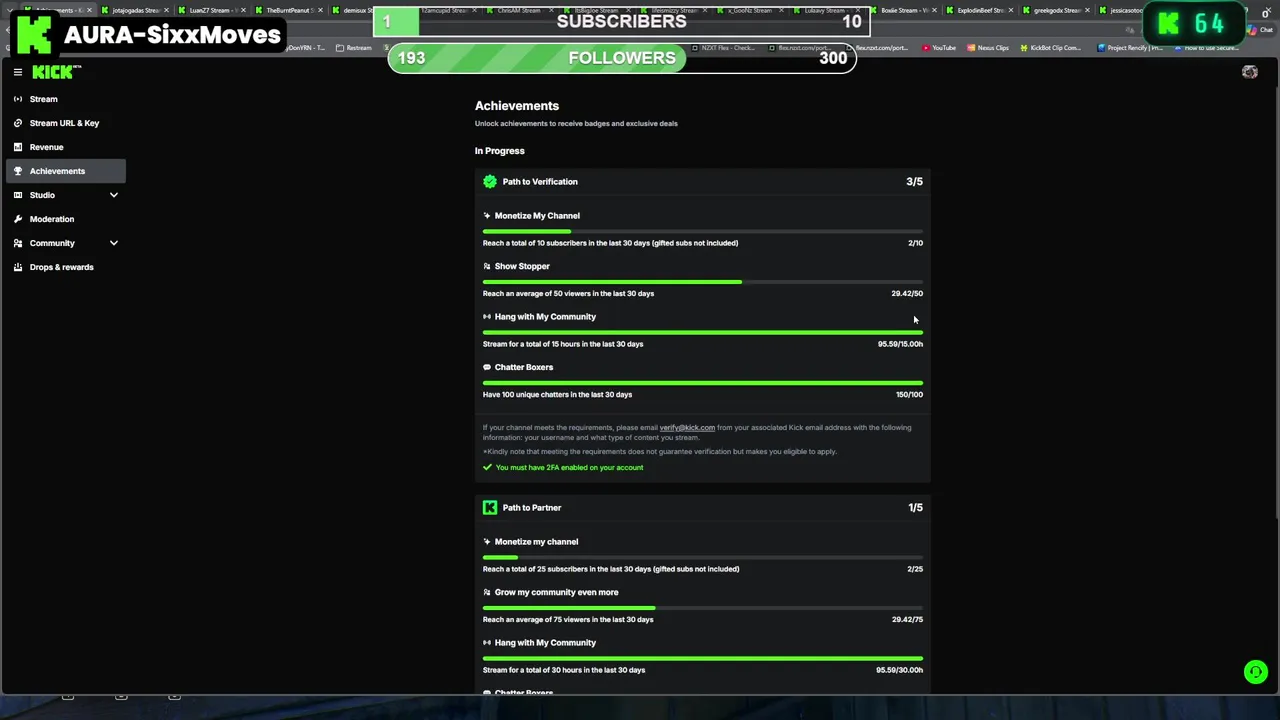Switch to the Bowie Stream browser tab
Image resolution: width=1280 pixels, height=720 pixels.
tap(904, 10)
